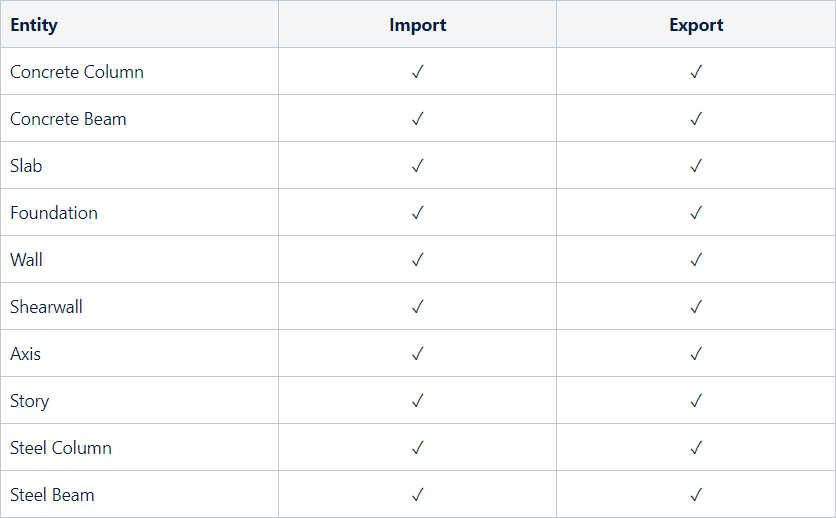Select the Export column header
The width and height of the screenshot is (836, 518).
pos(696,25)
